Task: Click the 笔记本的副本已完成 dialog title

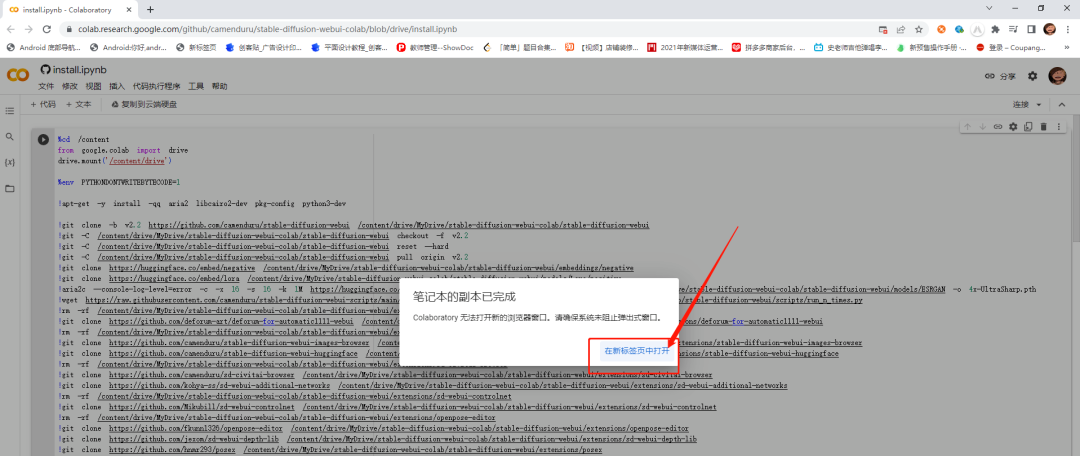Action: click(464, 297)
